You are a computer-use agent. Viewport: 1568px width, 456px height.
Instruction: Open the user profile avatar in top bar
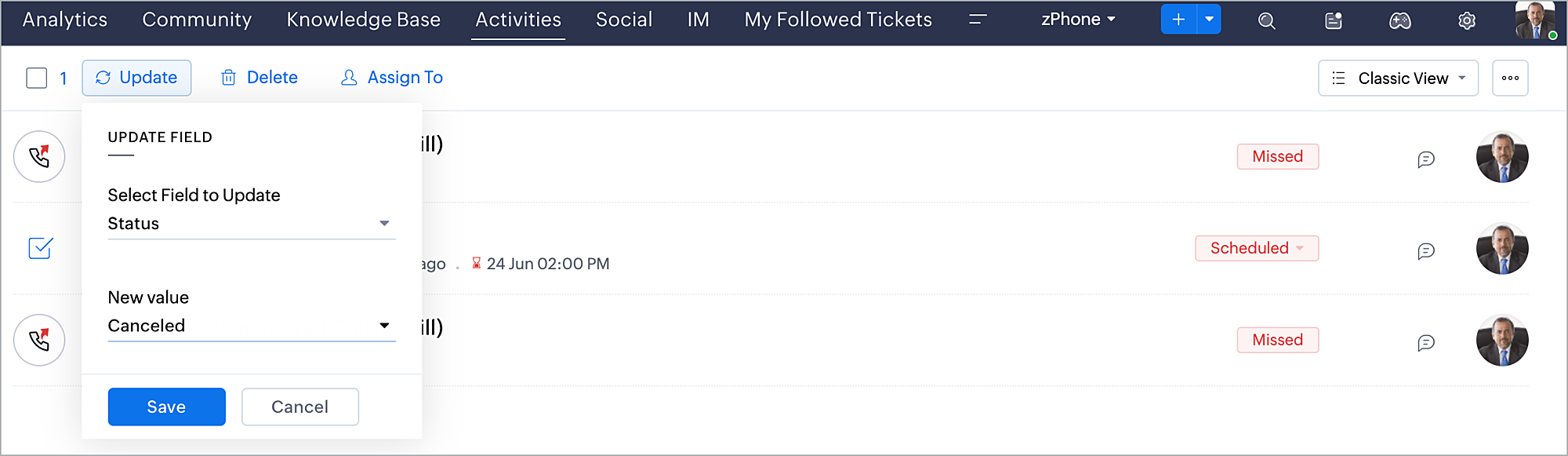1534,20
